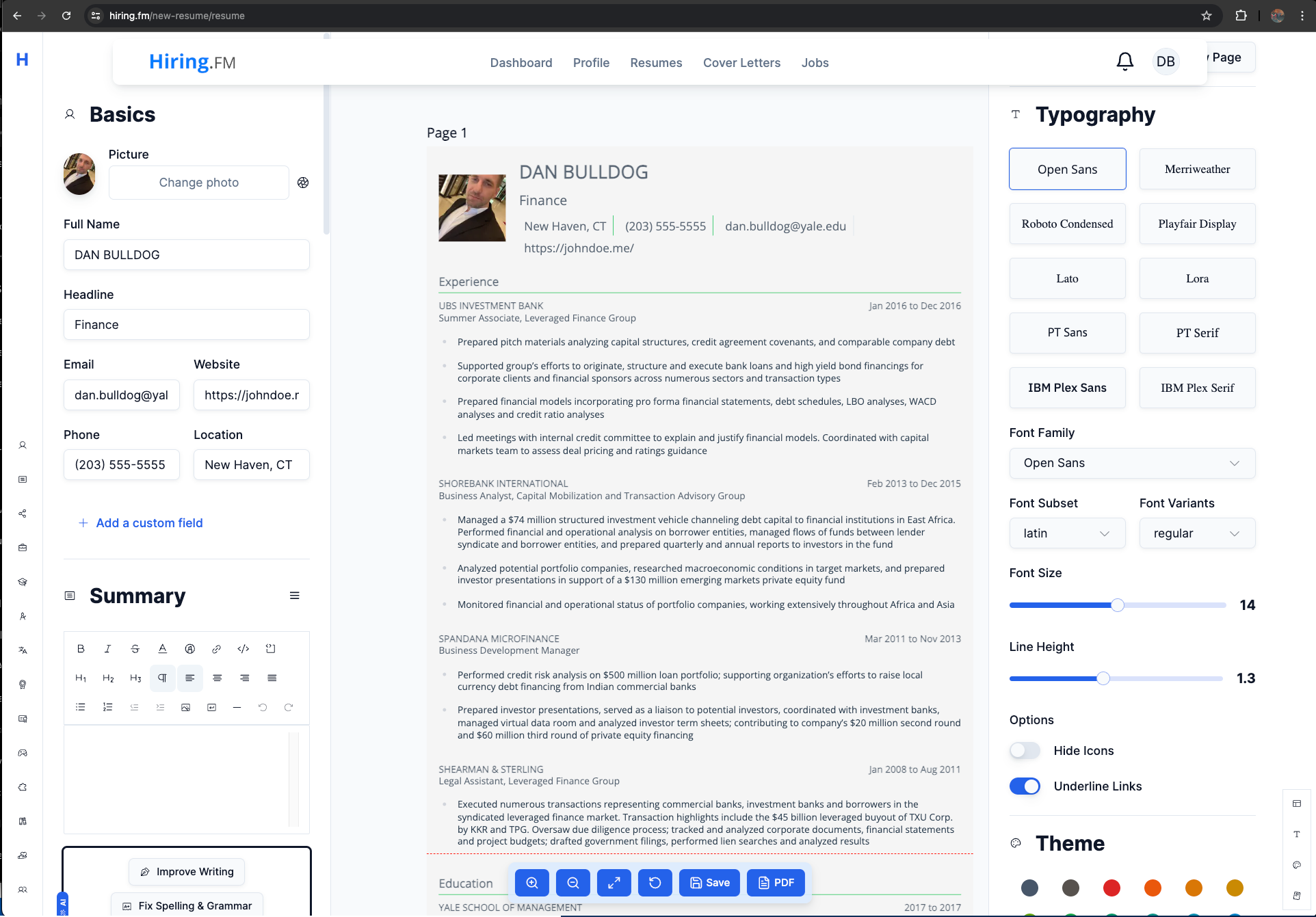Go to the Profile nav item
Viewport: 1316px width, 917px height.
coord(591,63)
